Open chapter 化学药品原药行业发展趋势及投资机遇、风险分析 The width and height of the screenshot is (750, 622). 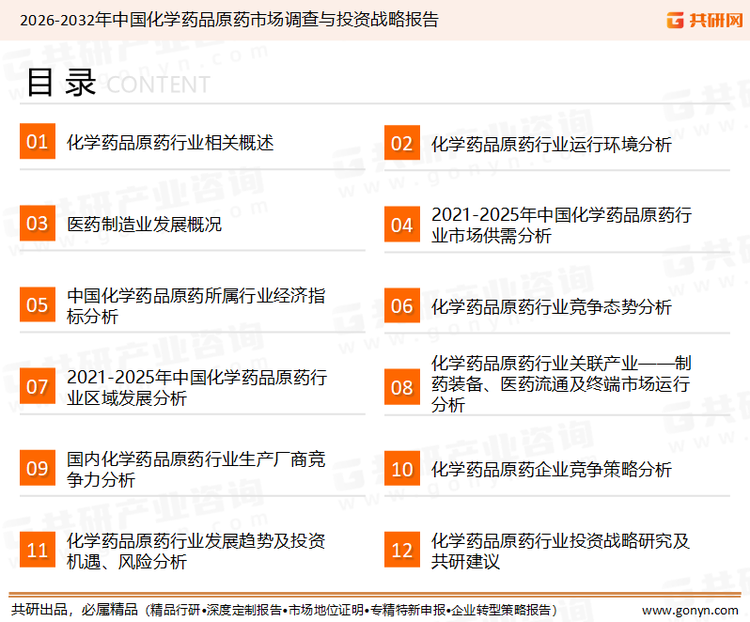point(196,551)
